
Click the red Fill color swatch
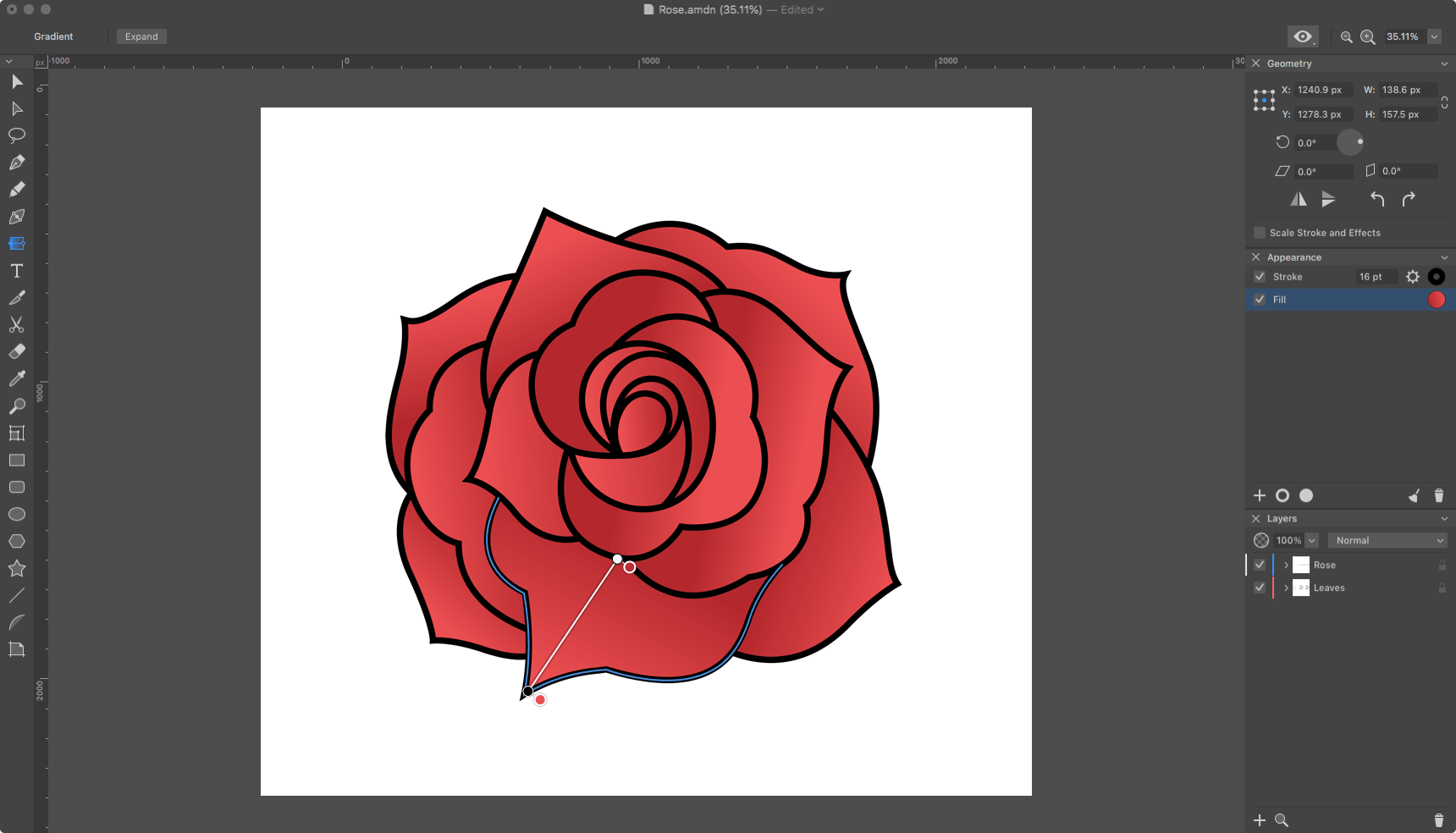[1436, 300]
